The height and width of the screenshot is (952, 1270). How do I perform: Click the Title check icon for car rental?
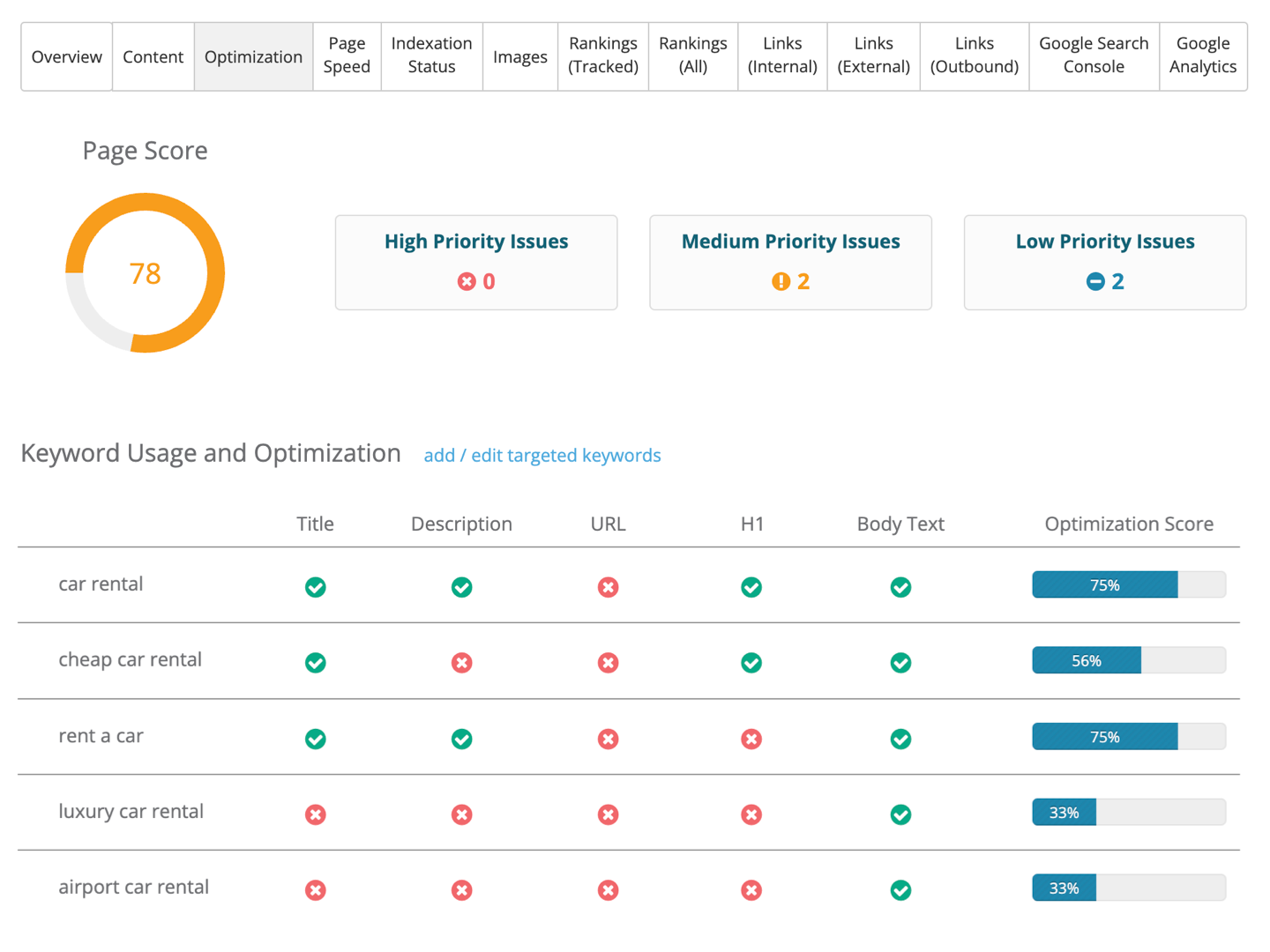(x=316, y=587)
